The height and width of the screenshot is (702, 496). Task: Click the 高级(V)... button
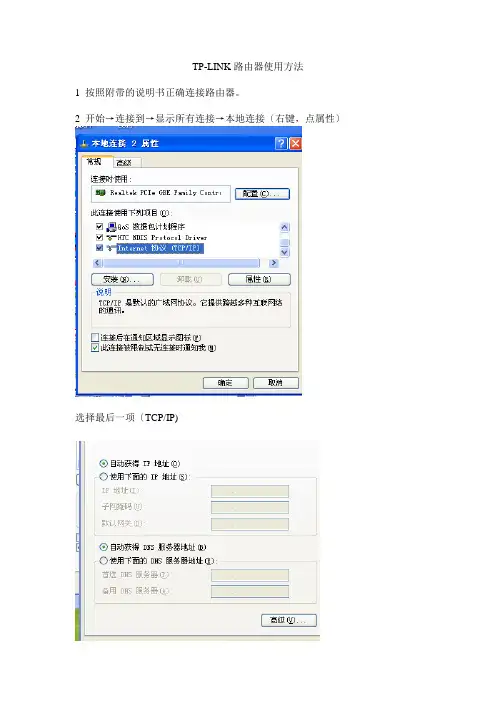point(289,620)
